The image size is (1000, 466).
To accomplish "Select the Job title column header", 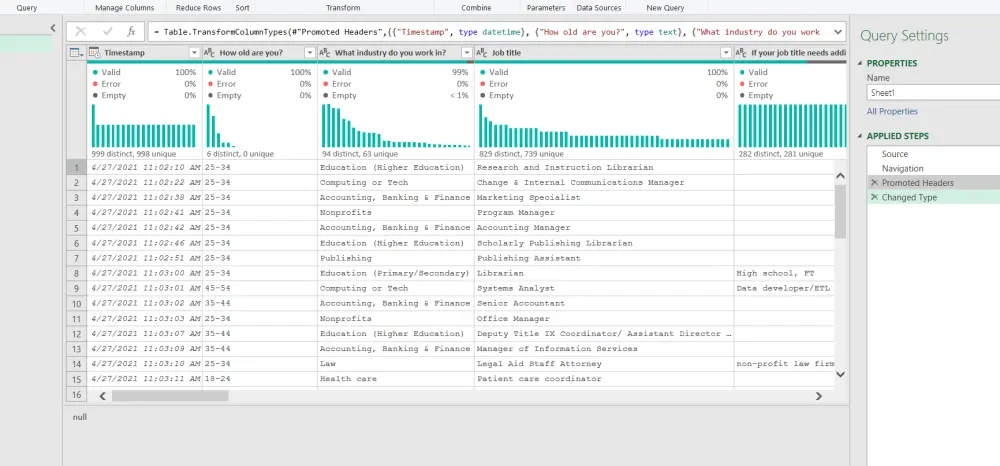I will (x=604, y=52).
